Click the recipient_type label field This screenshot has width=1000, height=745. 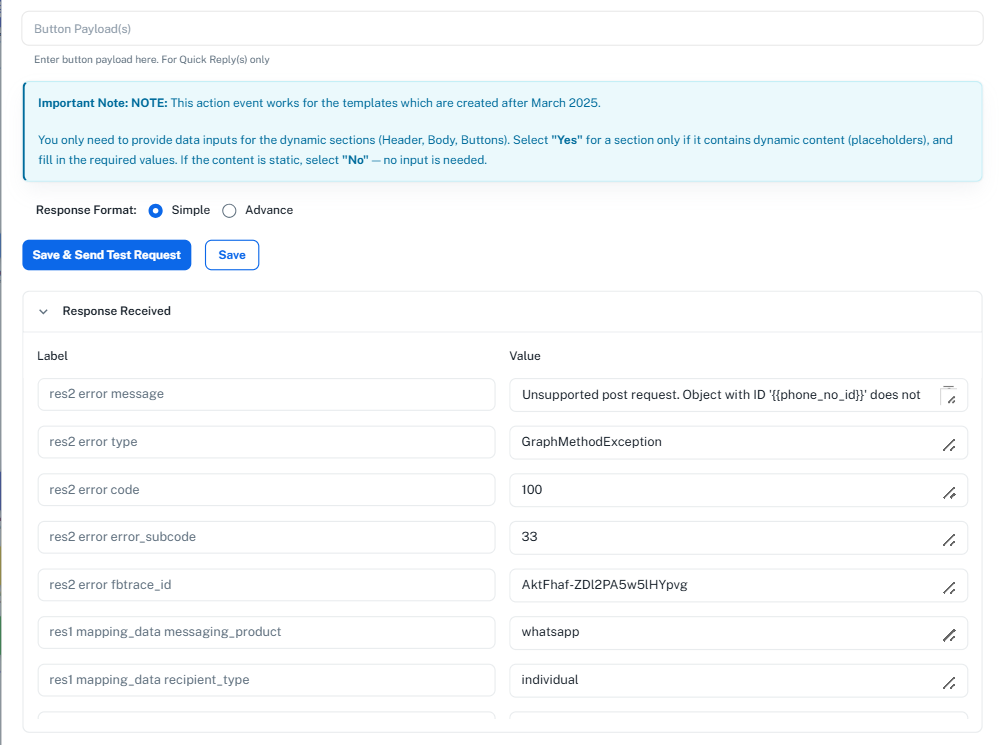tap(266, 680)
